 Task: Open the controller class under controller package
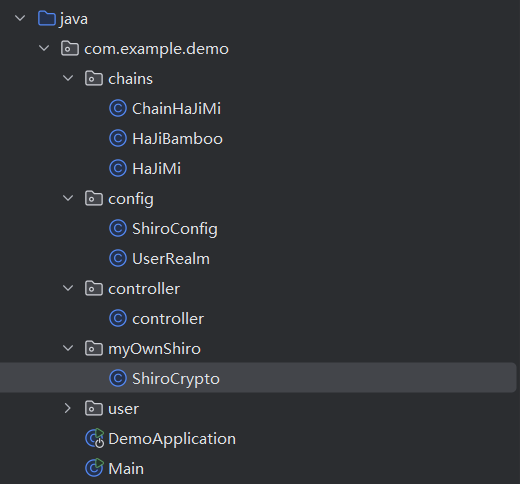tap(168, 319)
